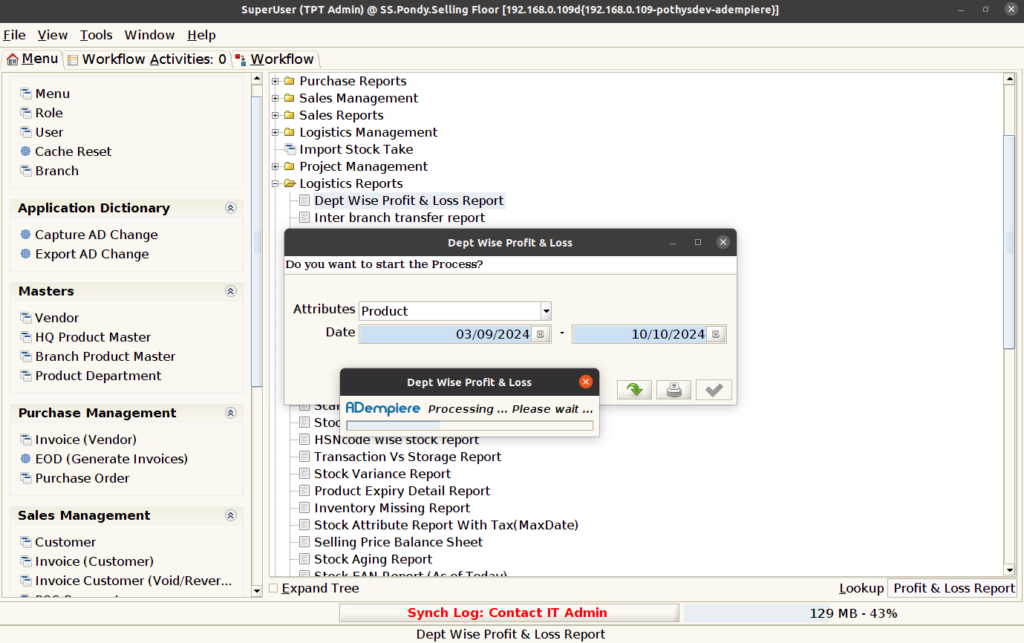Open Branch Product Master from sidebar
The image size is (1024, 643).
coord(105,356)
